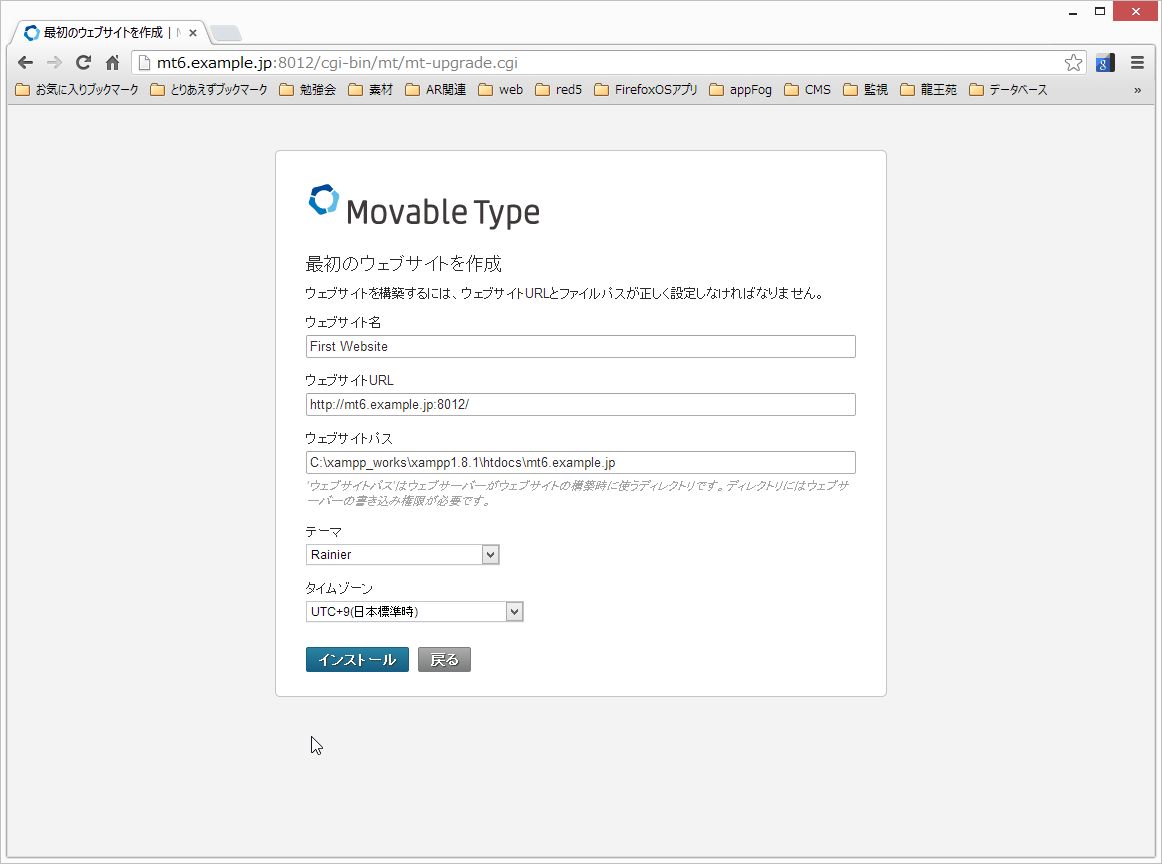
Task: Close the current browser tab
Action: pos(193,33)
